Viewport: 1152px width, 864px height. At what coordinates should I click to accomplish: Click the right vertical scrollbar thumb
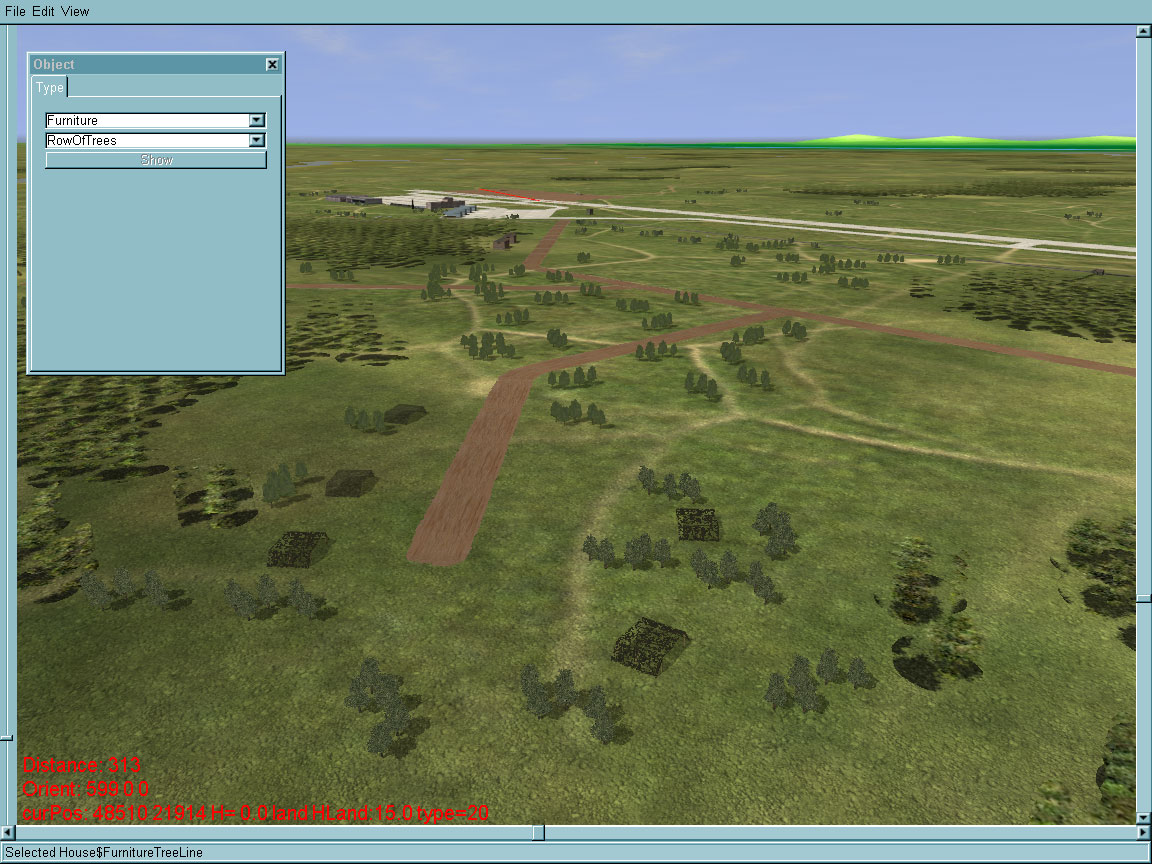point(1143,598)
